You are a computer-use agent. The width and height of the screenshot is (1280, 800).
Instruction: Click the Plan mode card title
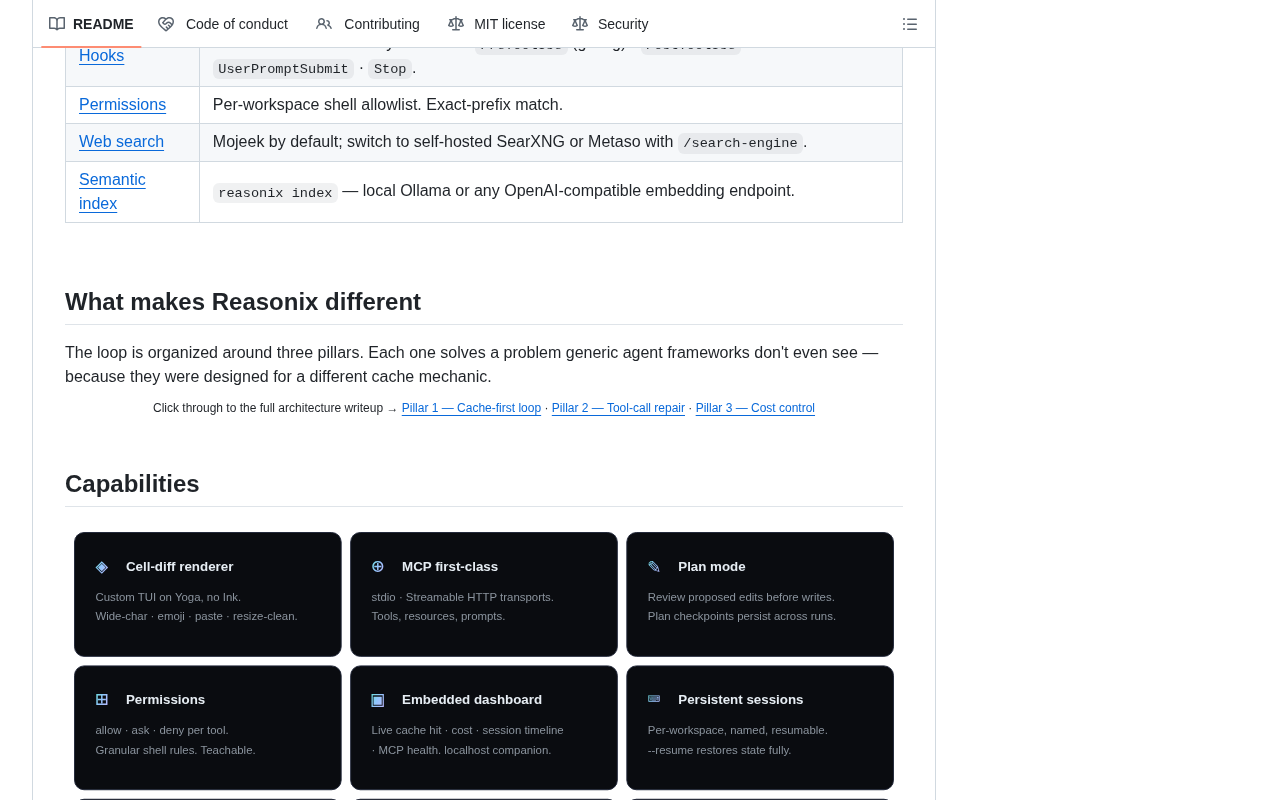tap(712, 567)
